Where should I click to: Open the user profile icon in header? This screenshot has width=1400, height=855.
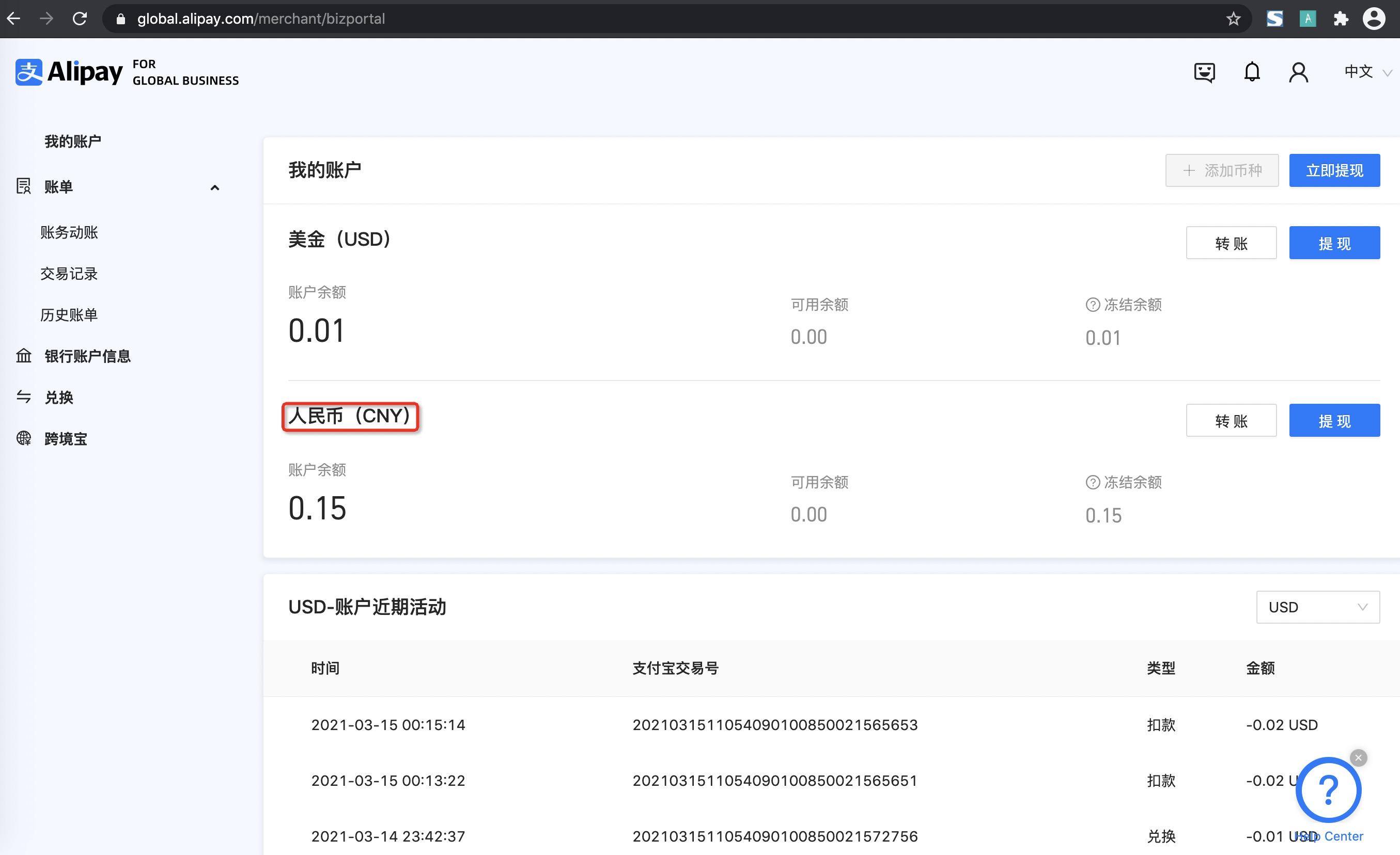coord(1298,72)
